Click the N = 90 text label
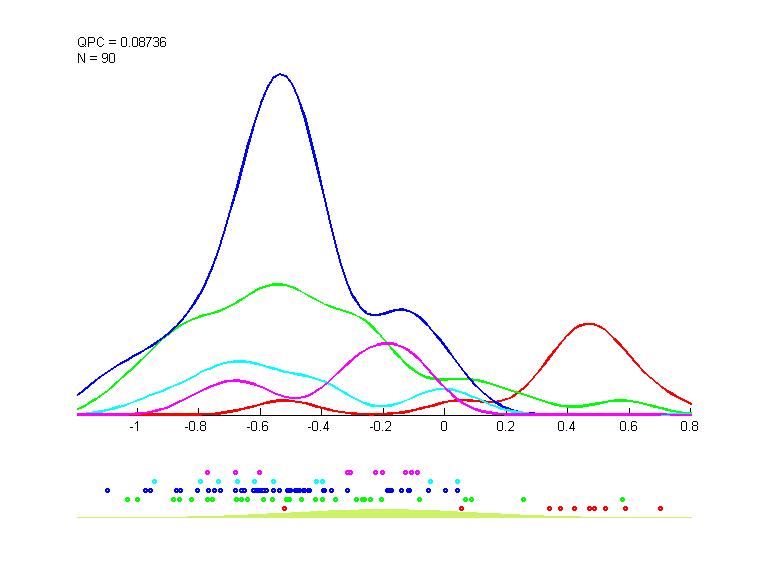 [96, 57]
